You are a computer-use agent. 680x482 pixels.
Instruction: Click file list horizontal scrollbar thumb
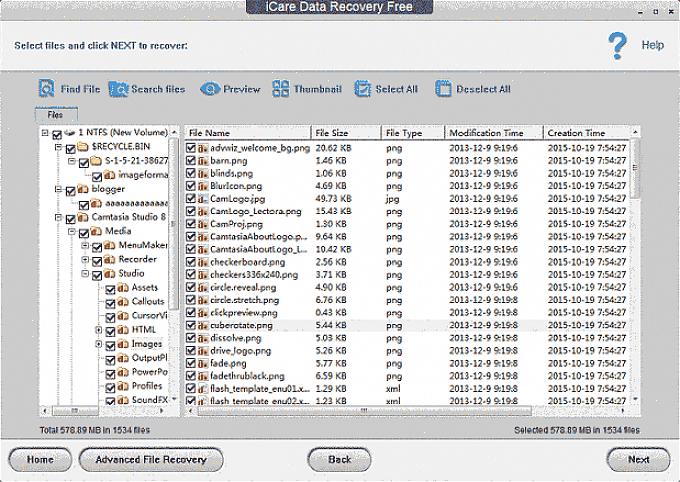click(364, 410)
